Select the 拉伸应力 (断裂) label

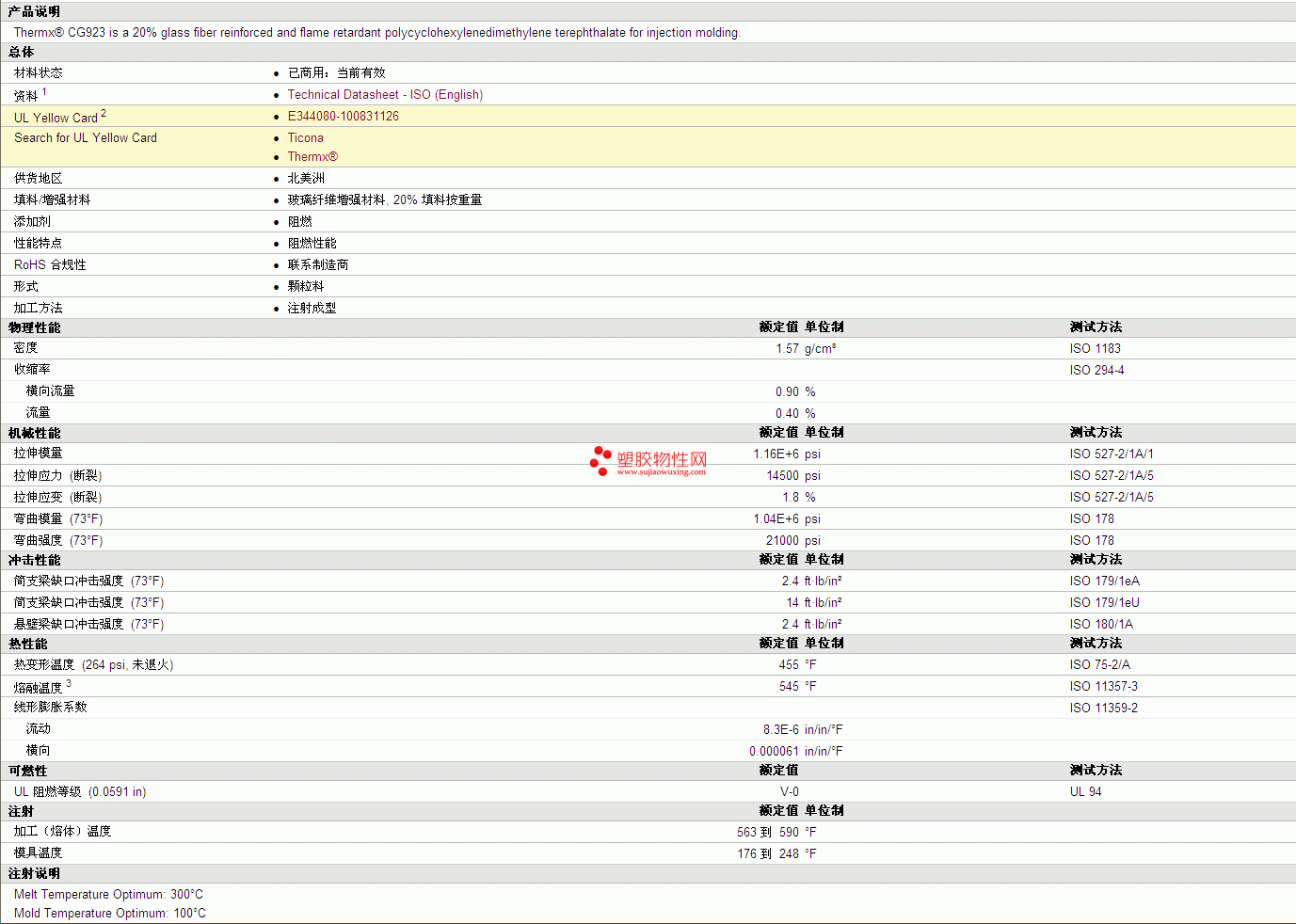tap(58, 476)
